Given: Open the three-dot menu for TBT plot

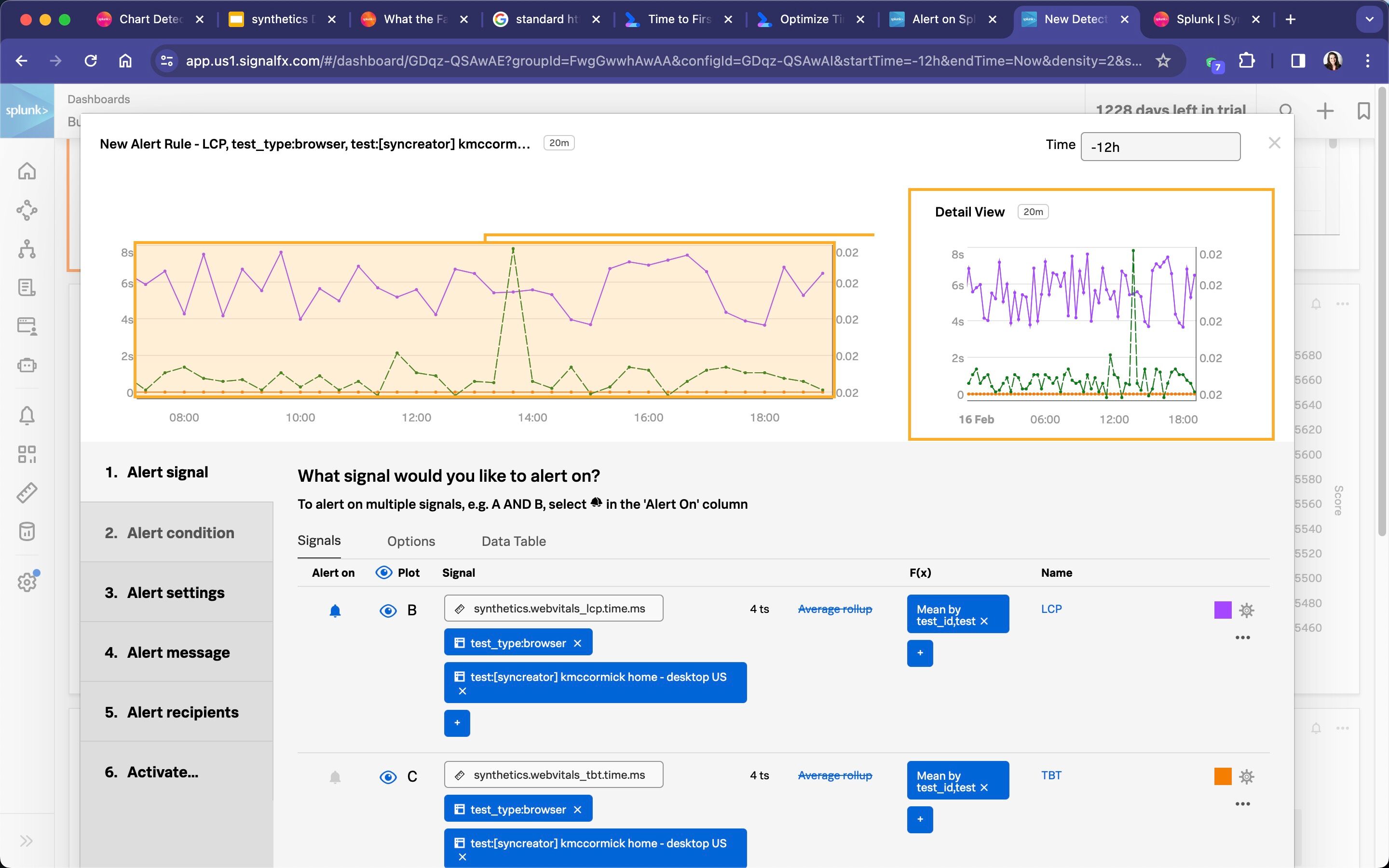Looking at the screenshot, I should point(1243,804).
